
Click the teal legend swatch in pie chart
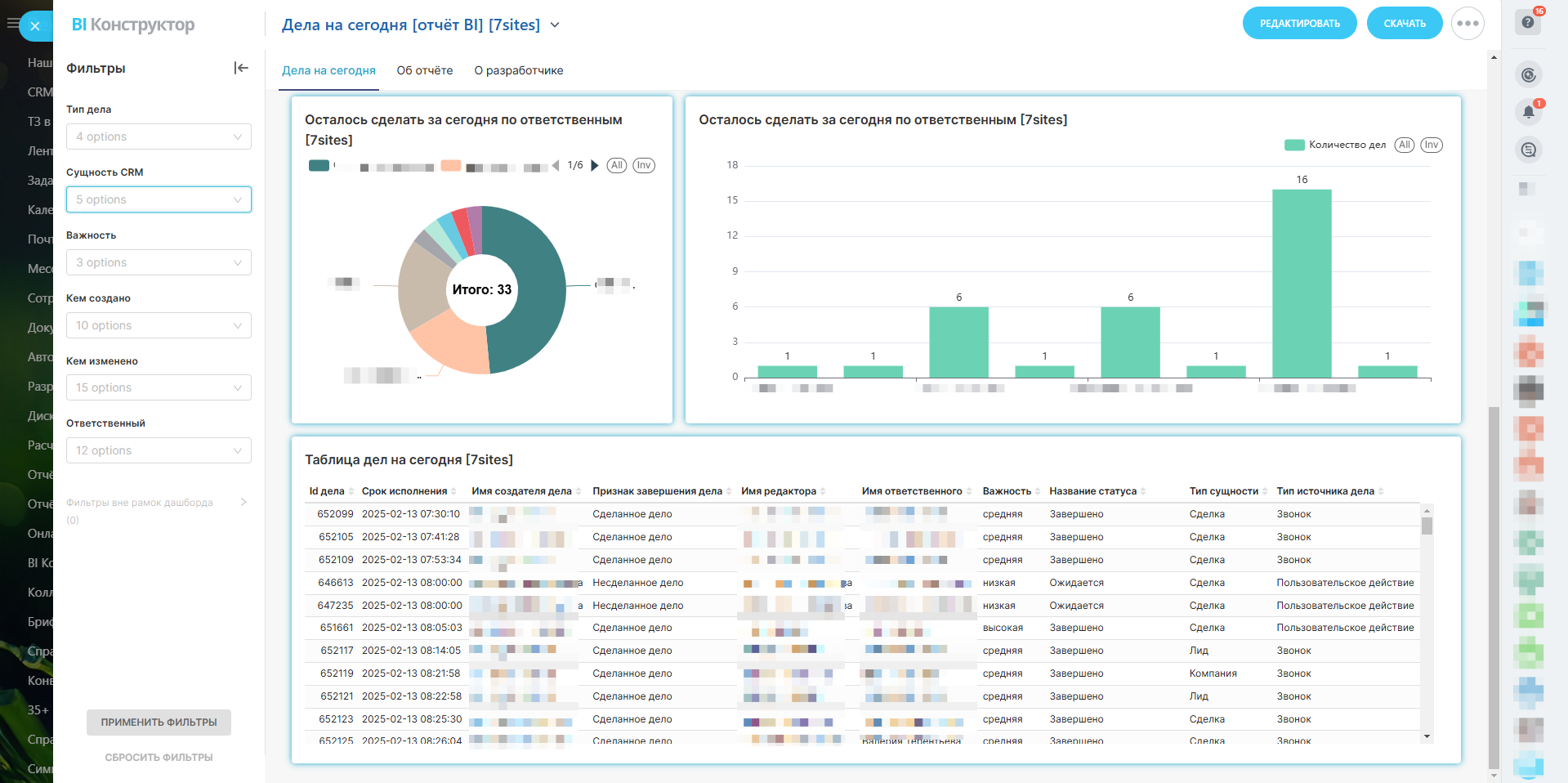(319, 166)
